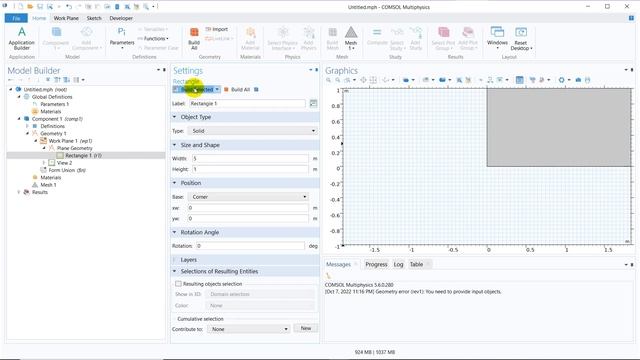
Task: Open the Application Builder
Action: point(22,38)
